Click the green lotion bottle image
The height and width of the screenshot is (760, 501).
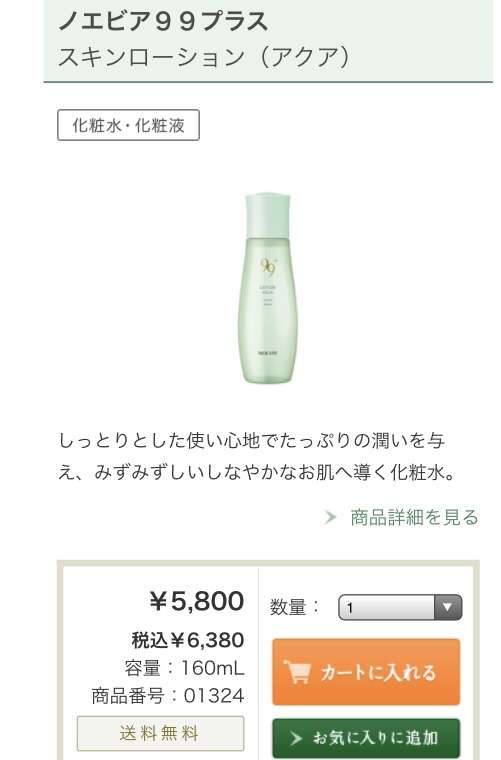coord(268,289)
